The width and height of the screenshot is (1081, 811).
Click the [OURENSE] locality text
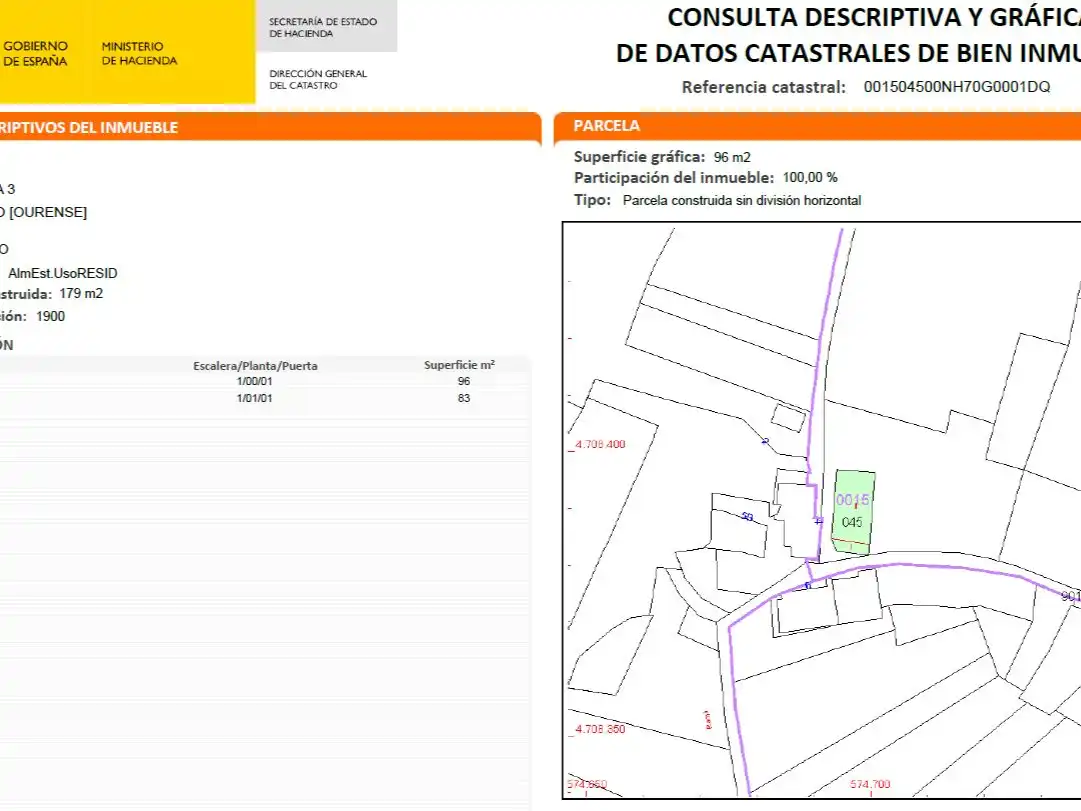48,212
